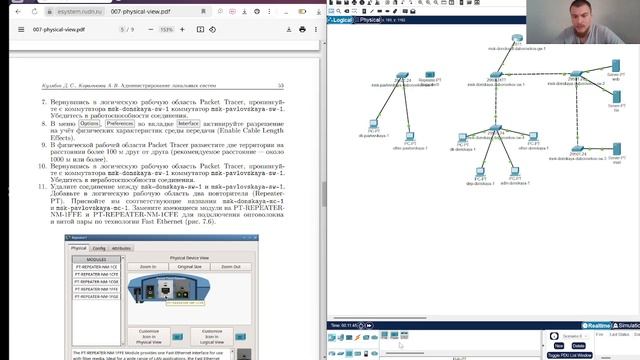Click the workspace horizontal scrollbar
This screenshot has height=360, width=640.
380,318
